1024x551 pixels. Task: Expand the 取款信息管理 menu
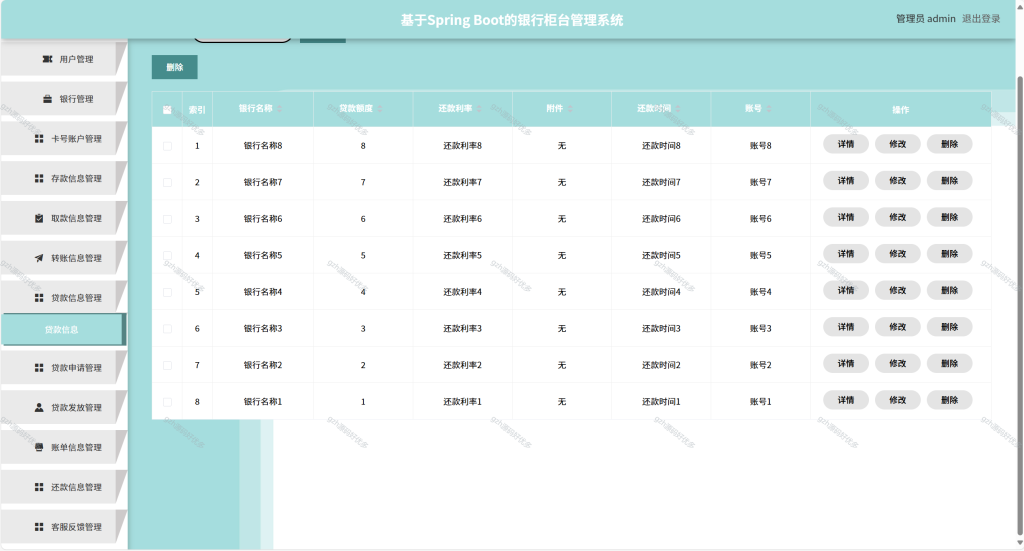tap(63, 219)
